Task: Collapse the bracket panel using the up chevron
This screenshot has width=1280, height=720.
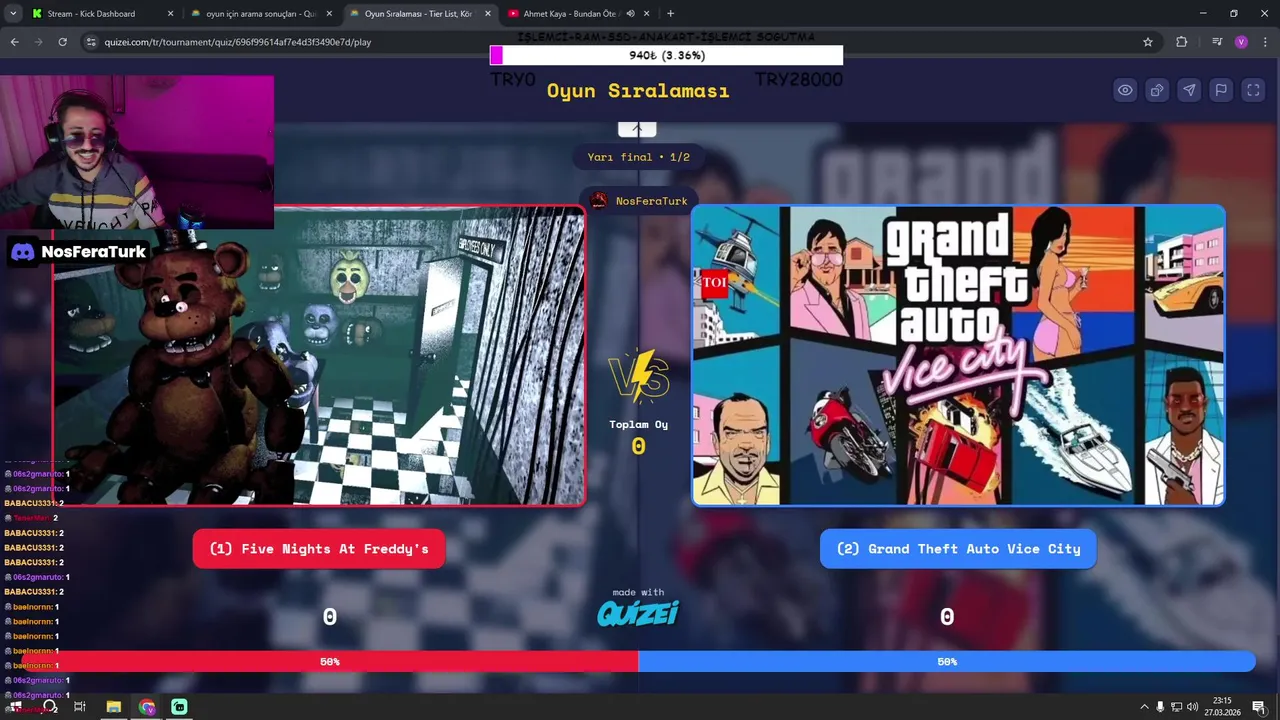Action: coord(637,129)
